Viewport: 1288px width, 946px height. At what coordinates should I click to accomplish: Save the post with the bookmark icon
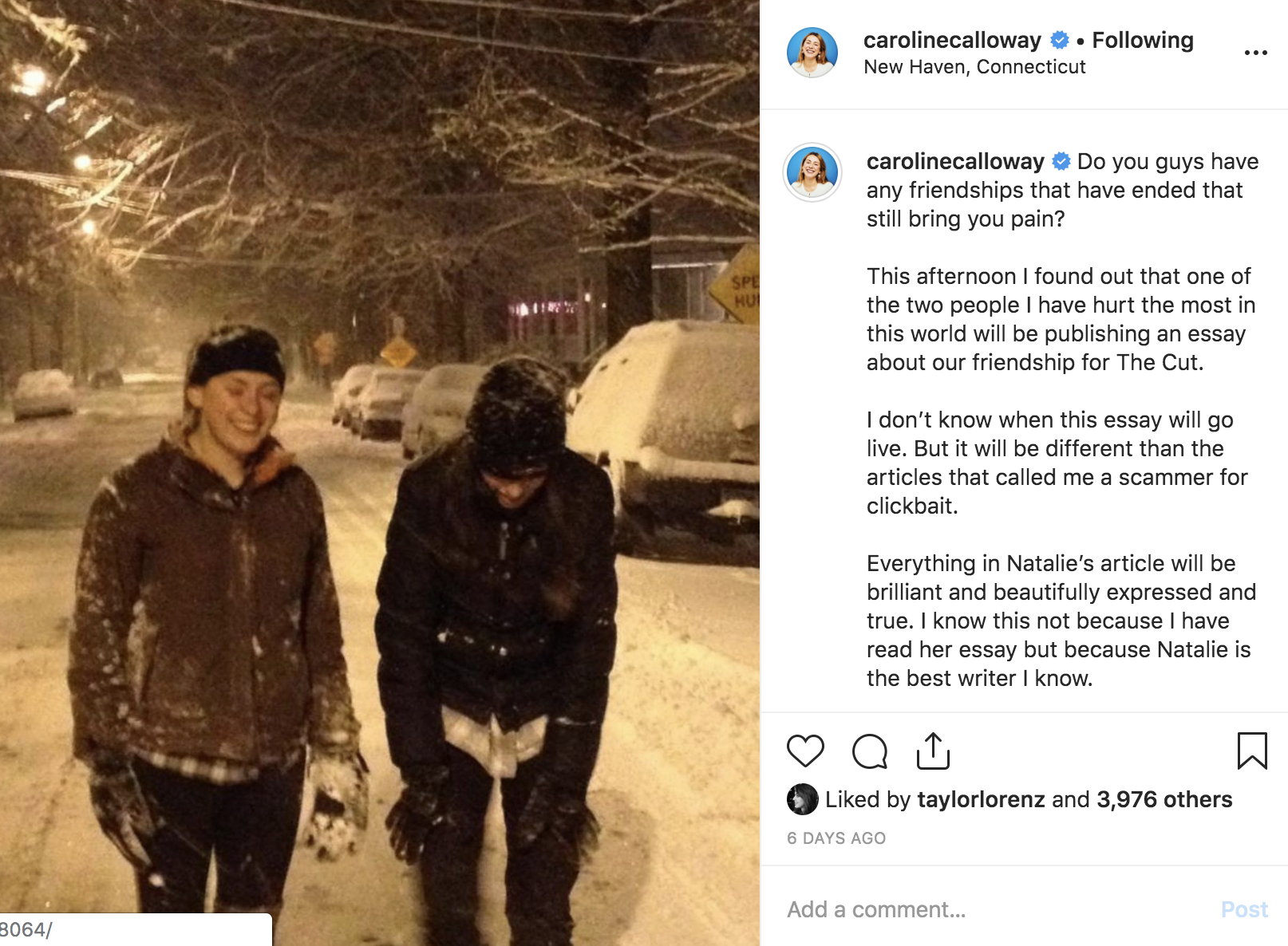tap(1252, 751)
